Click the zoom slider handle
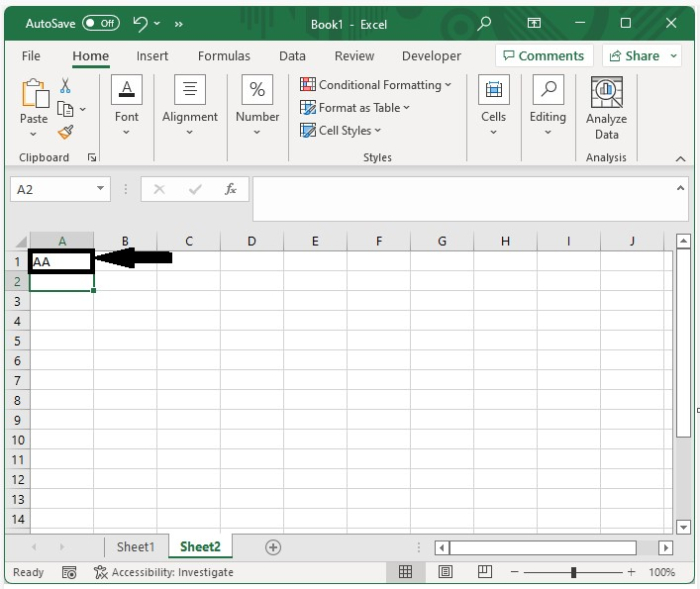The height and width of the screenshot is (589, 700). coord(574,572)
